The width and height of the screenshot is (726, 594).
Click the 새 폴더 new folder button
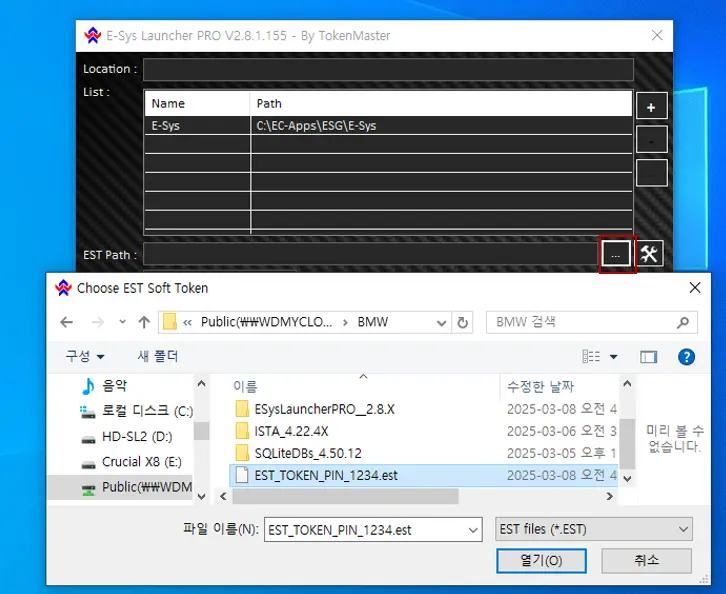tap(157, 356)
